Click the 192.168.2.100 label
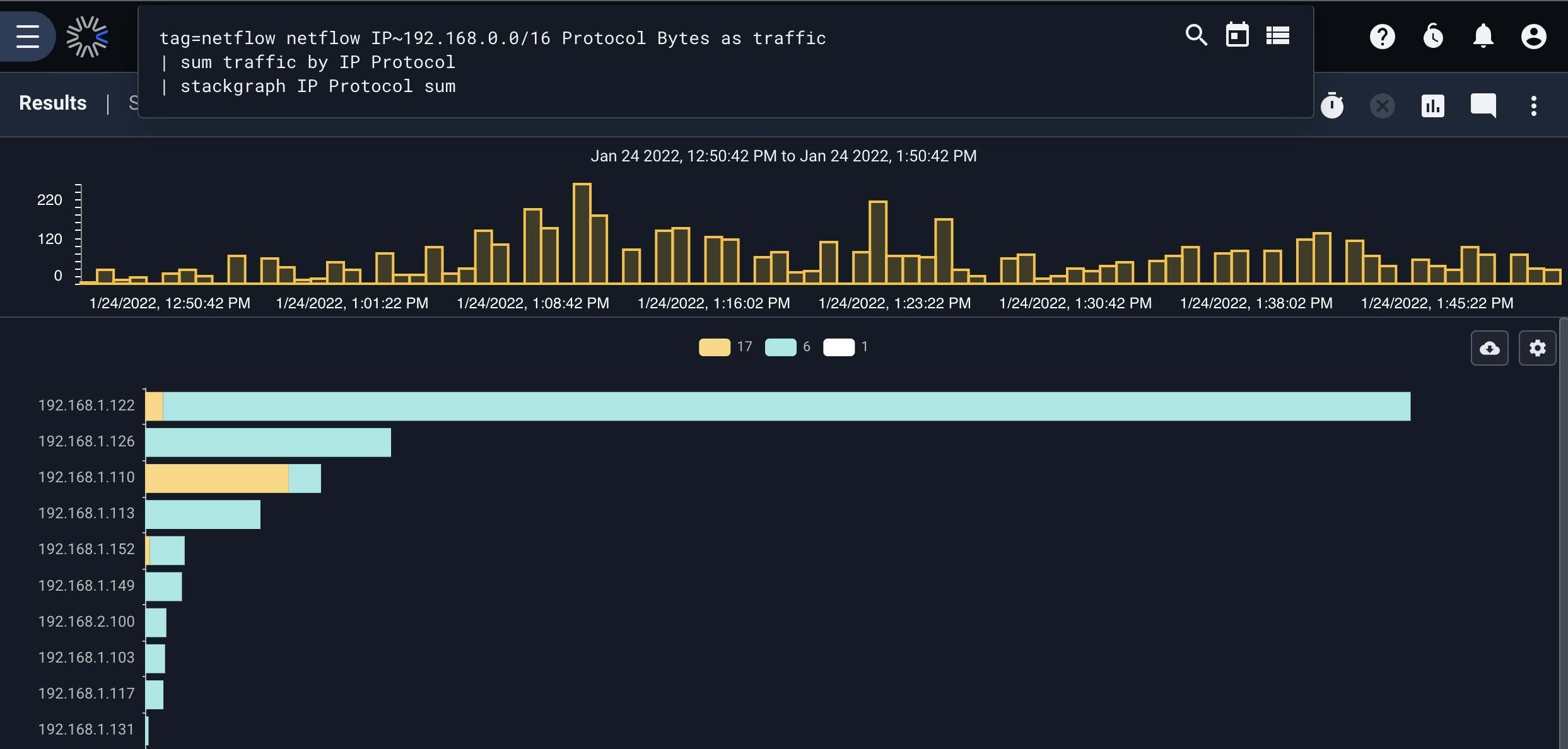Screen dimensions: 1568x749 (86, 622)
